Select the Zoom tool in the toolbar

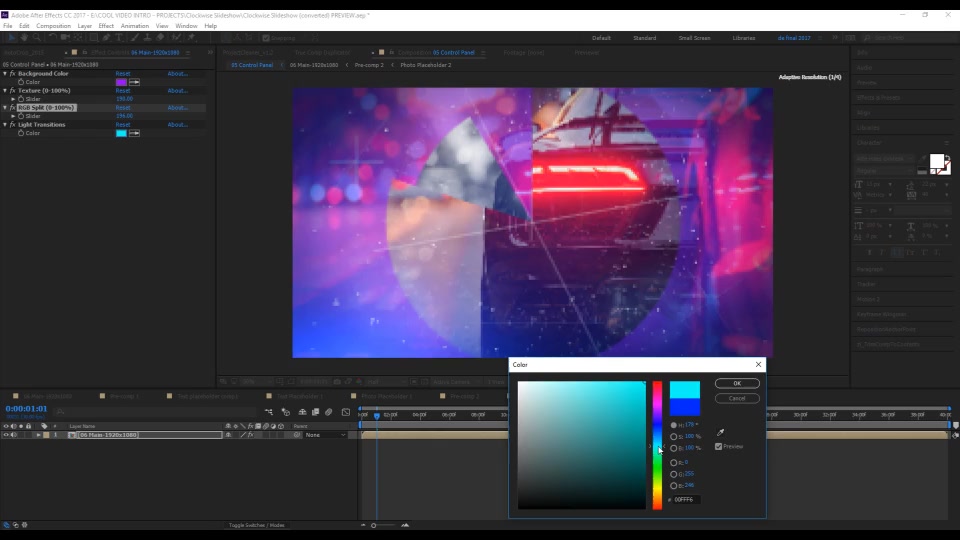37,37
